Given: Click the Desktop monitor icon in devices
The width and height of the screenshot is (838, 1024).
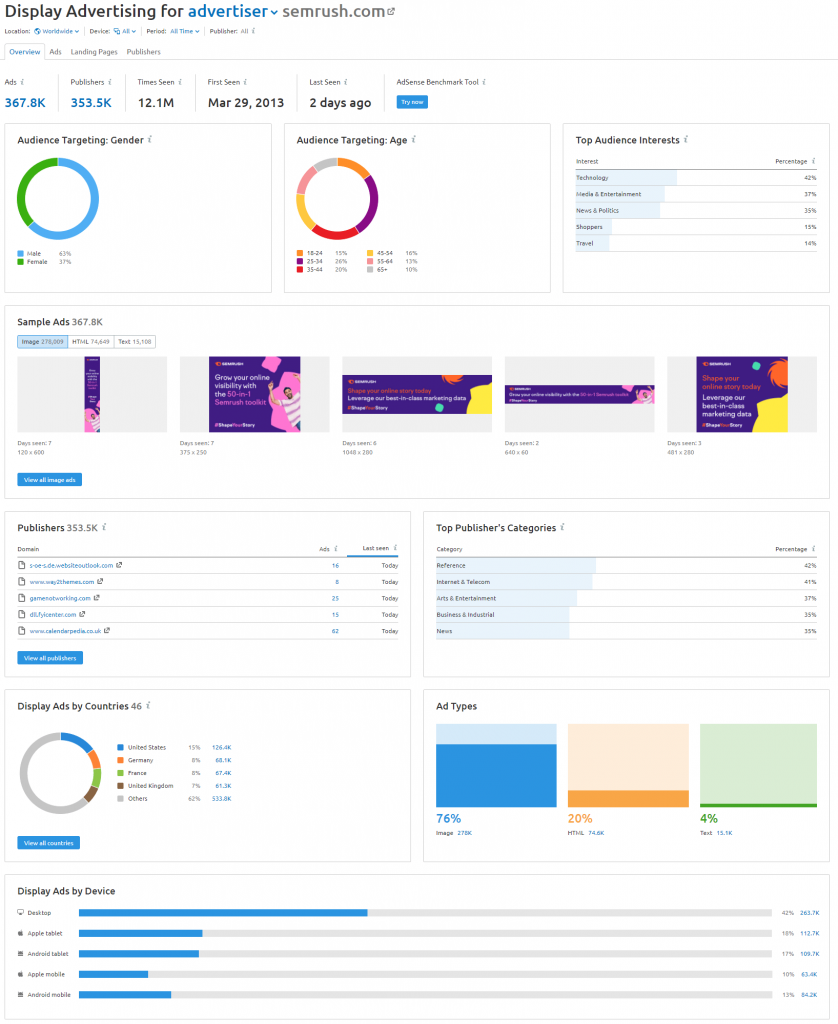Looking at the screenshot, I should (x=20, y=912).
